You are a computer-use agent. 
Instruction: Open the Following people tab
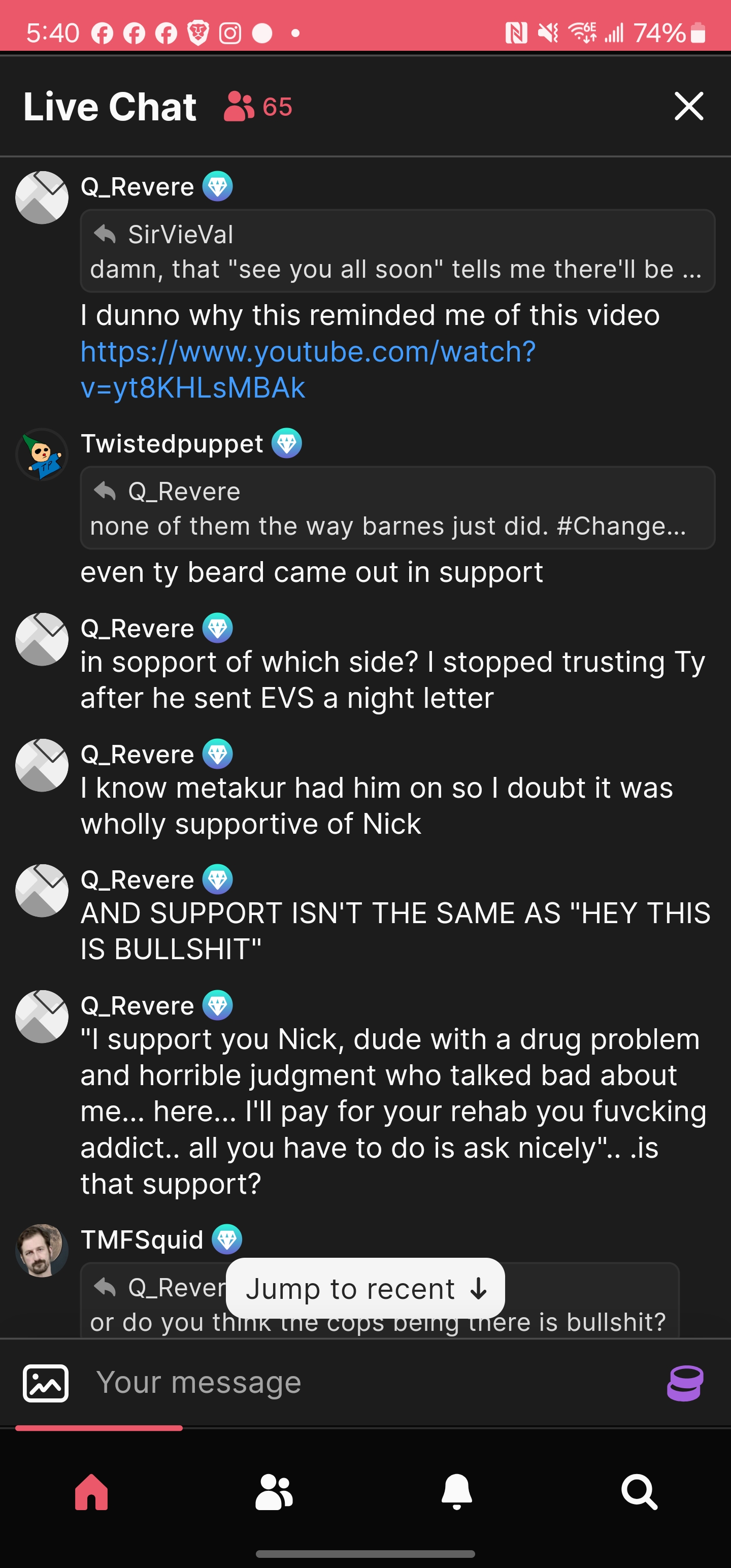click(x=274, y=1491)
